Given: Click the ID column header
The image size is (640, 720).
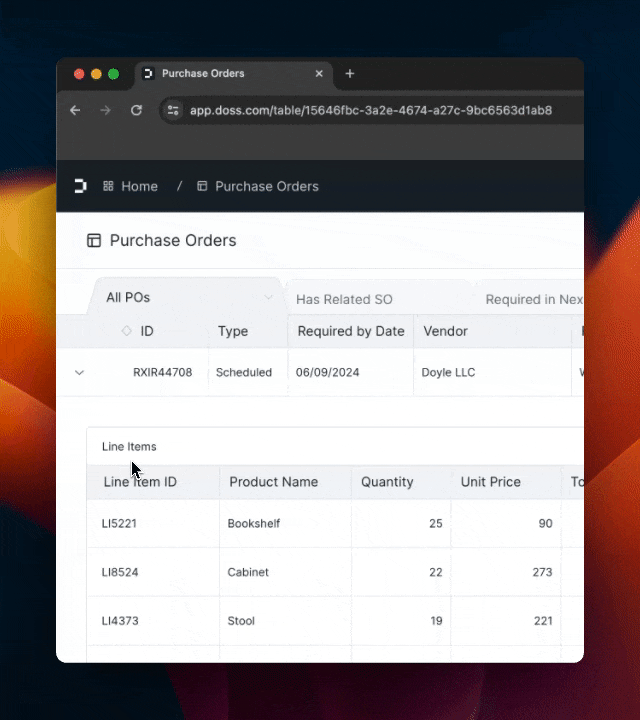Looking at the screenshot, I should [146, 331].
